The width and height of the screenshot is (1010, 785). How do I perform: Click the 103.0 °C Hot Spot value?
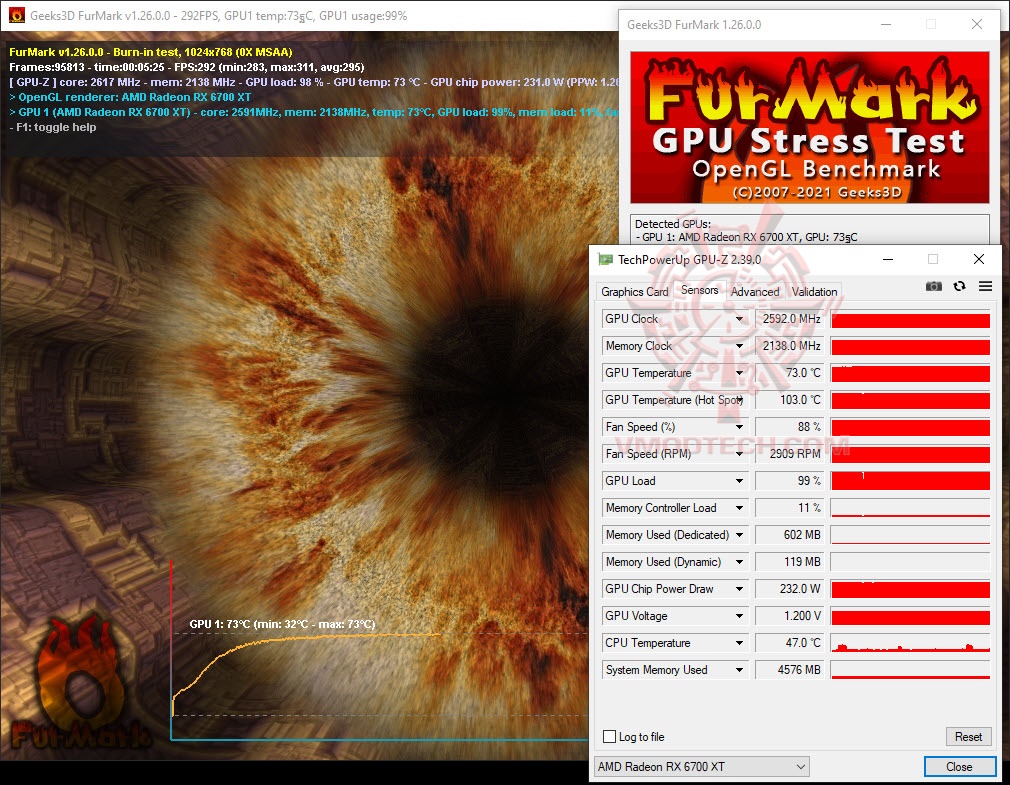[x=789, y=400]
